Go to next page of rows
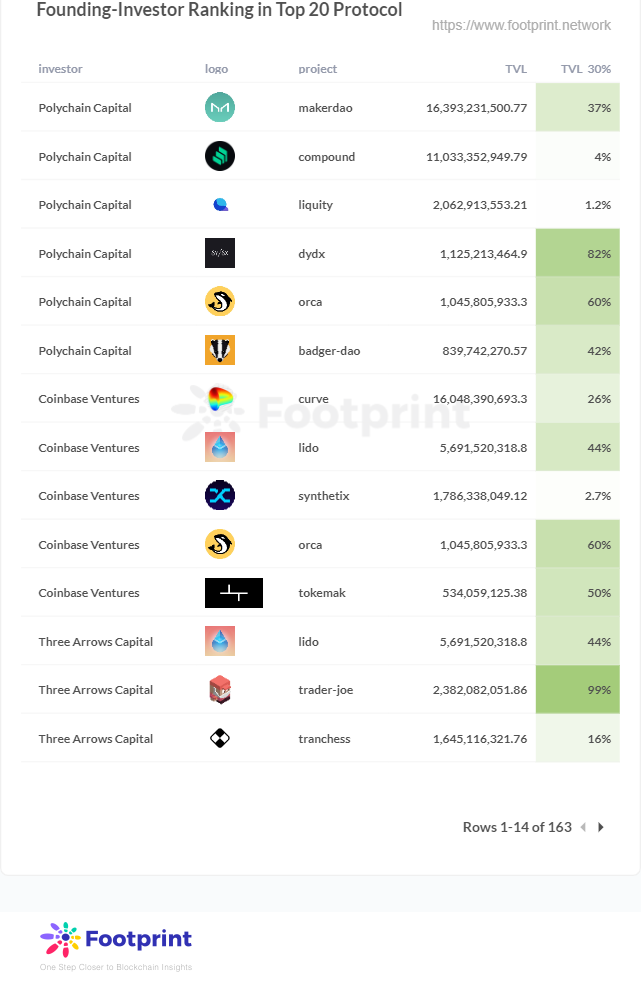 pyautogui.click(x=601, y=827)
